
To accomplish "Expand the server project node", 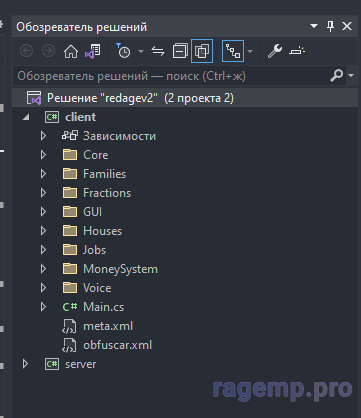I will [25, 364].
